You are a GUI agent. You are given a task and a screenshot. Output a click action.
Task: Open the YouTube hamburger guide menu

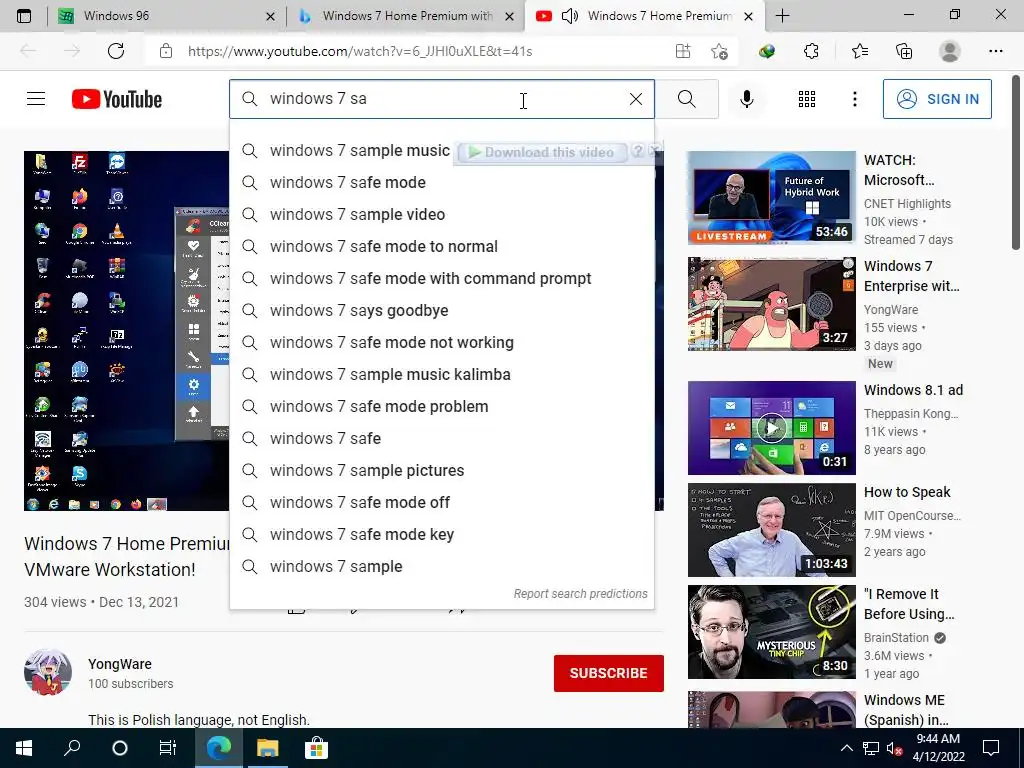point(36,99)
